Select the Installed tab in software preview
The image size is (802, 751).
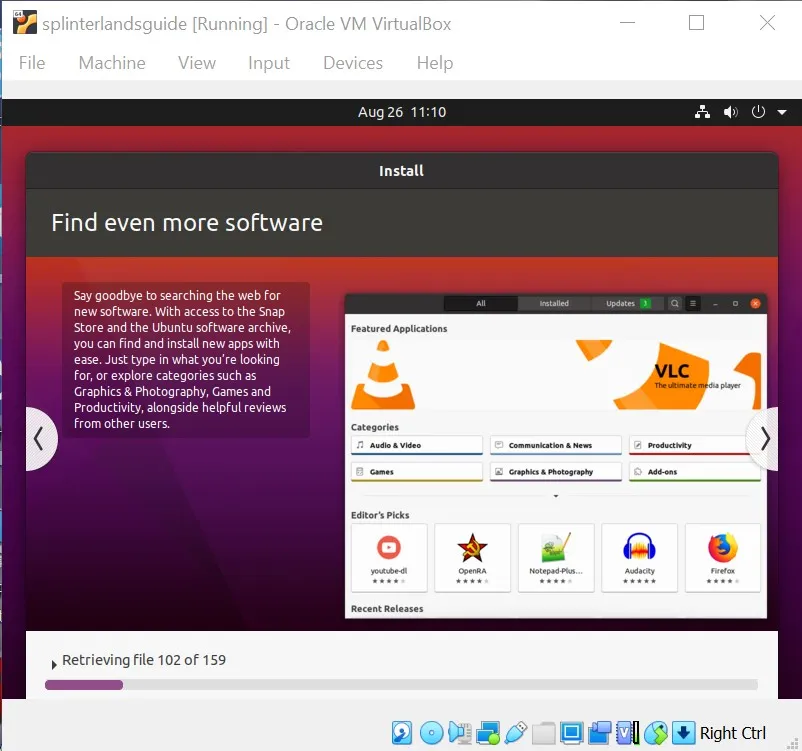click(554, 303)
